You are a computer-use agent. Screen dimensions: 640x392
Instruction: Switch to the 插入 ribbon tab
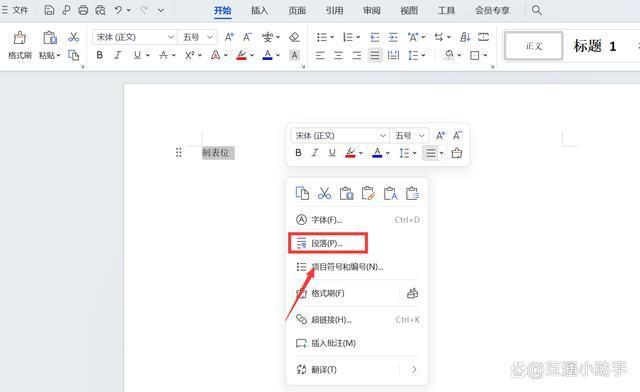point(260,11)
